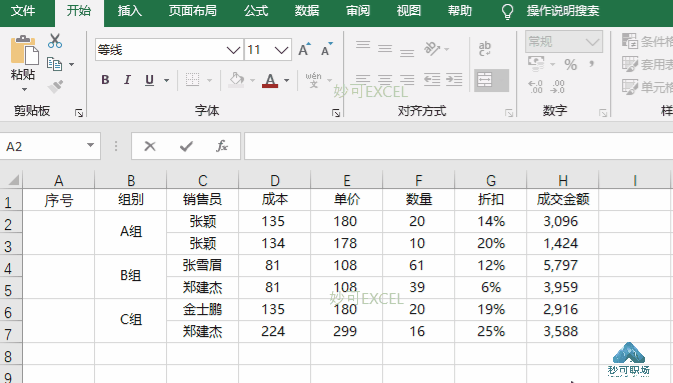Switch to the 插入 Insert tab
The width and height of the screenshot is (673, 383).
[x=130, y=11]
